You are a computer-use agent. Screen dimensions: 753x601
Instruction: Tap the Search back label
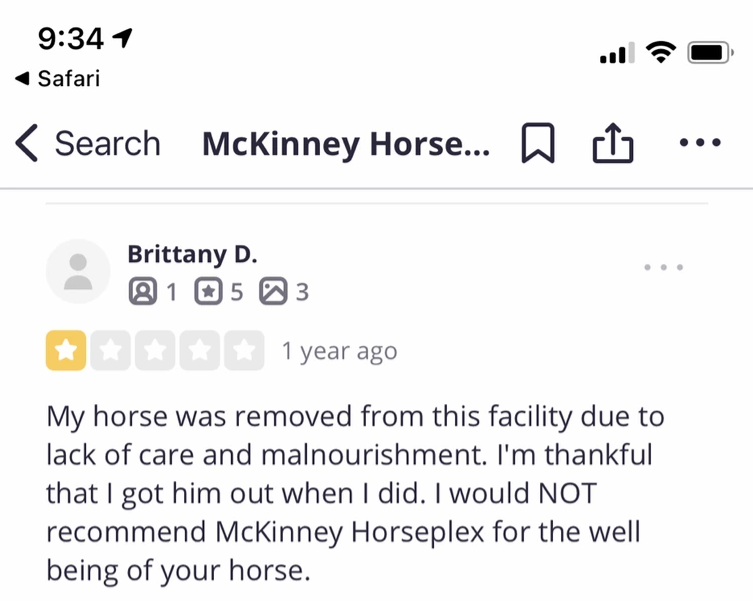[x=107, y=144]
